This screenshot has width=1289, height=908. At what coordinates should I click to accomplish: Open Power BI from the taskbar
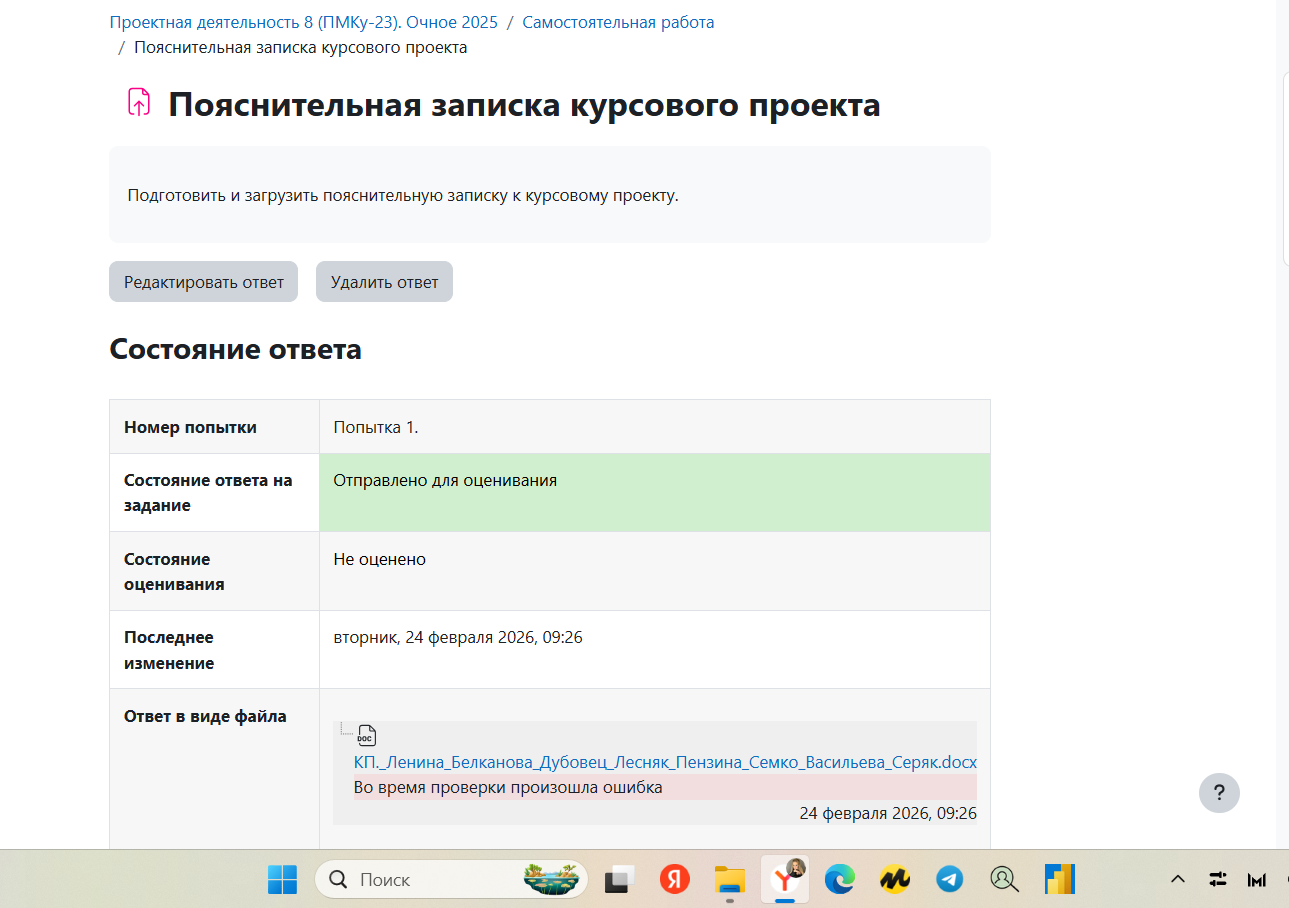(x=1059, y=879)
